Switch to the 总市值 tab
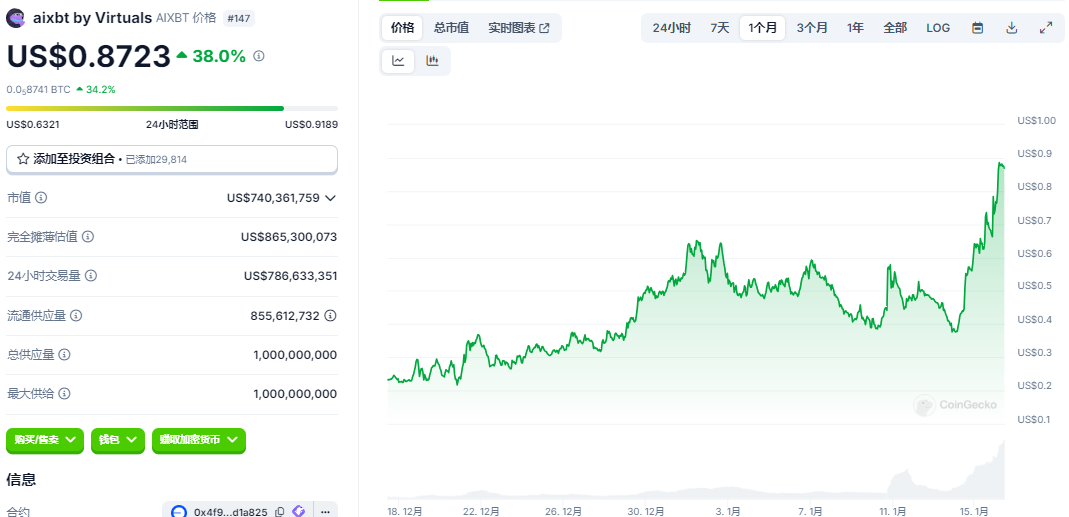 tap(451, 28)
